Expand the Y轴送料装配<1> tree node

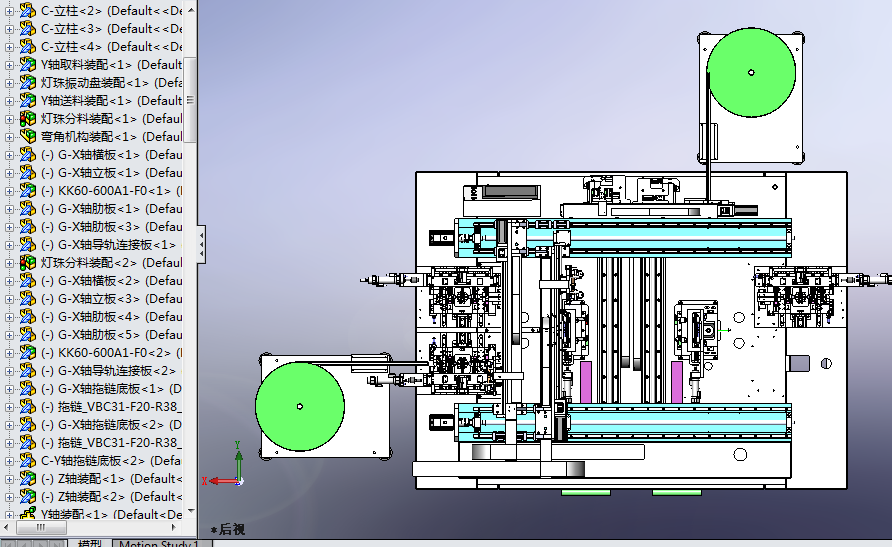[10, 101]
